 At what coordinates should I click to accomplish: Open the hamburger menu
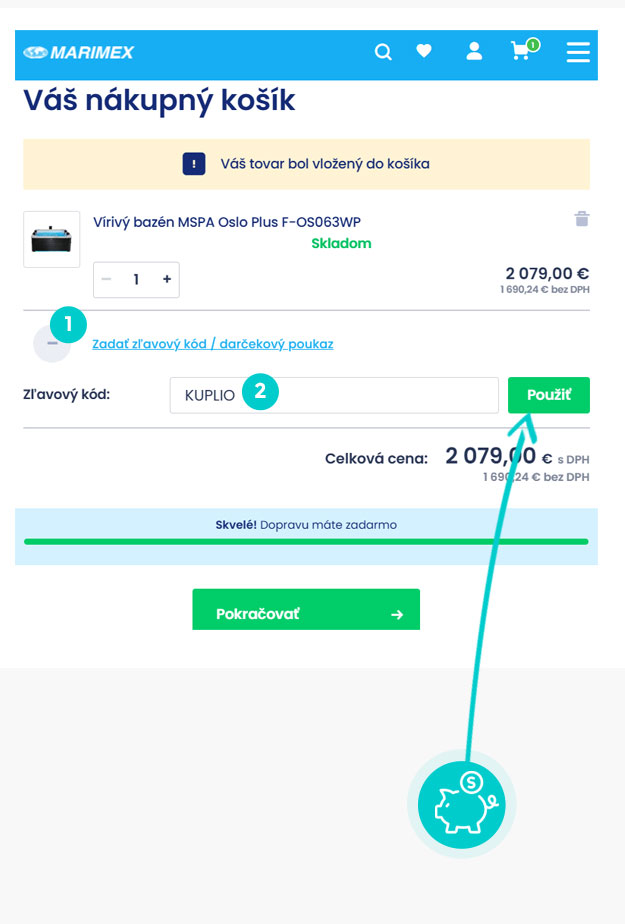578,52
